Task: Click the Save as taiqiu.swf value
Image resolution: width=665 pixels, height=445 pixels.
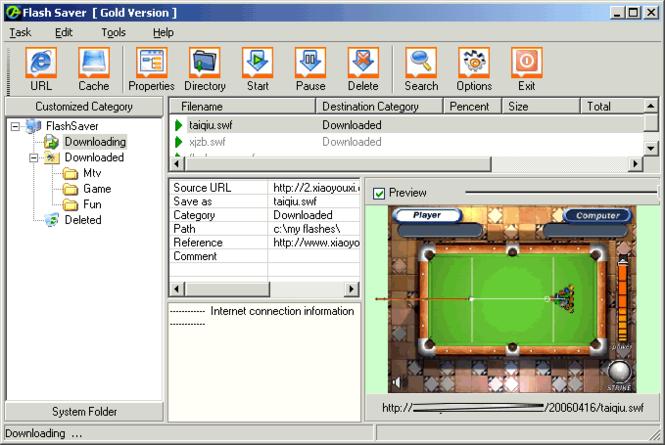Action: click(314, 201)
